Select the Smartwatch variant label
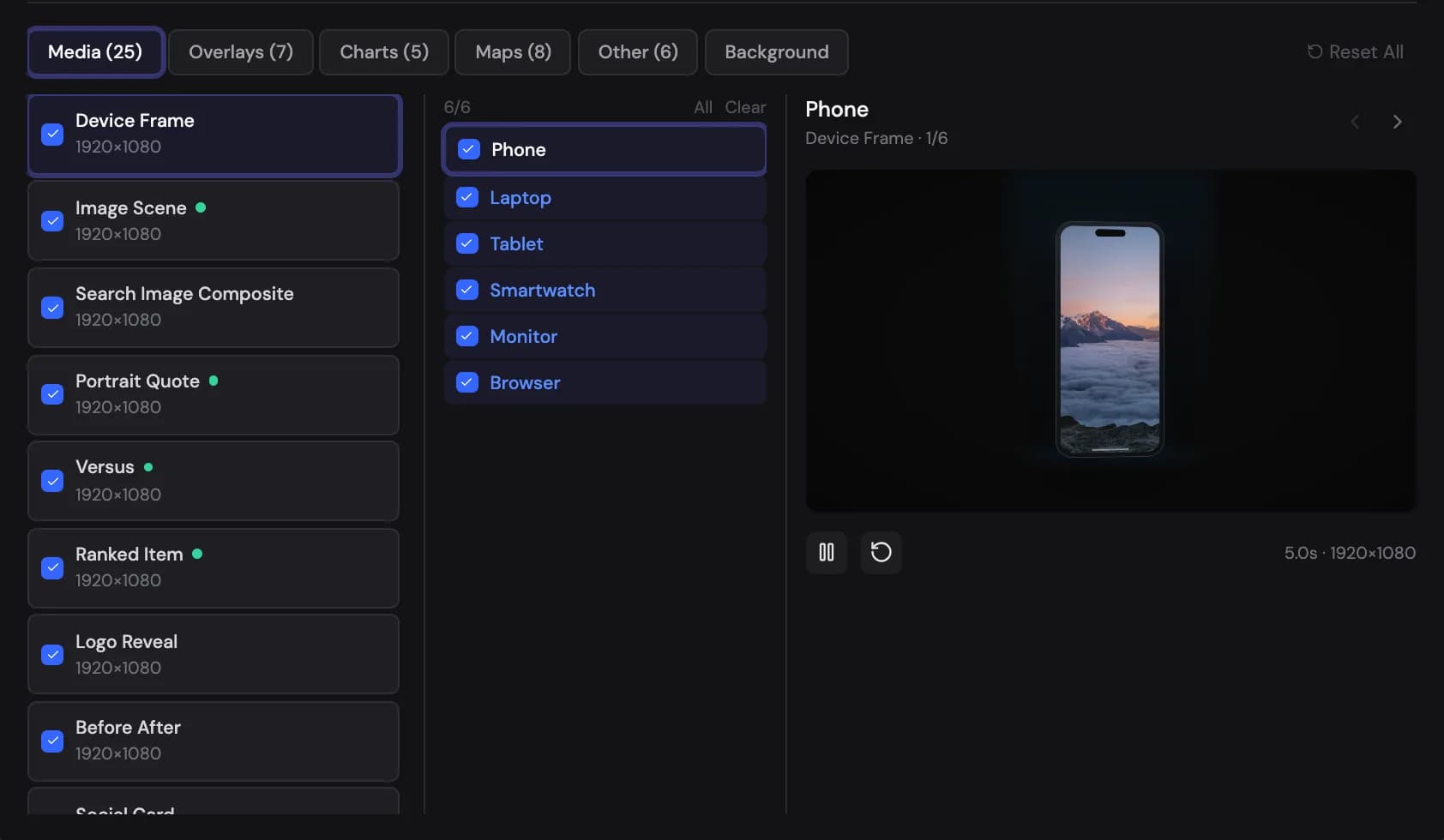Viewport: 1444px width, 840px height. 543,290
